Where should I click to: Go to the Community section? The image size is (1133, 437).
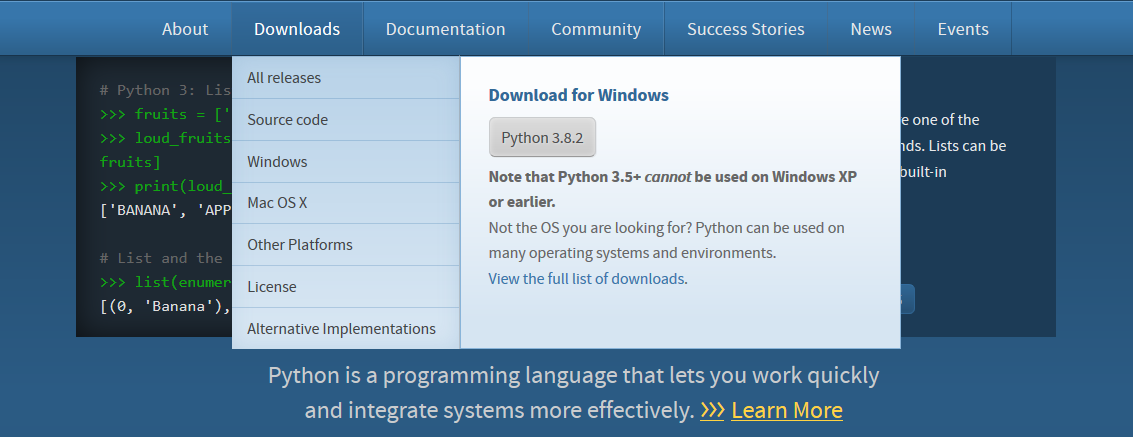(x=596, y=29)
